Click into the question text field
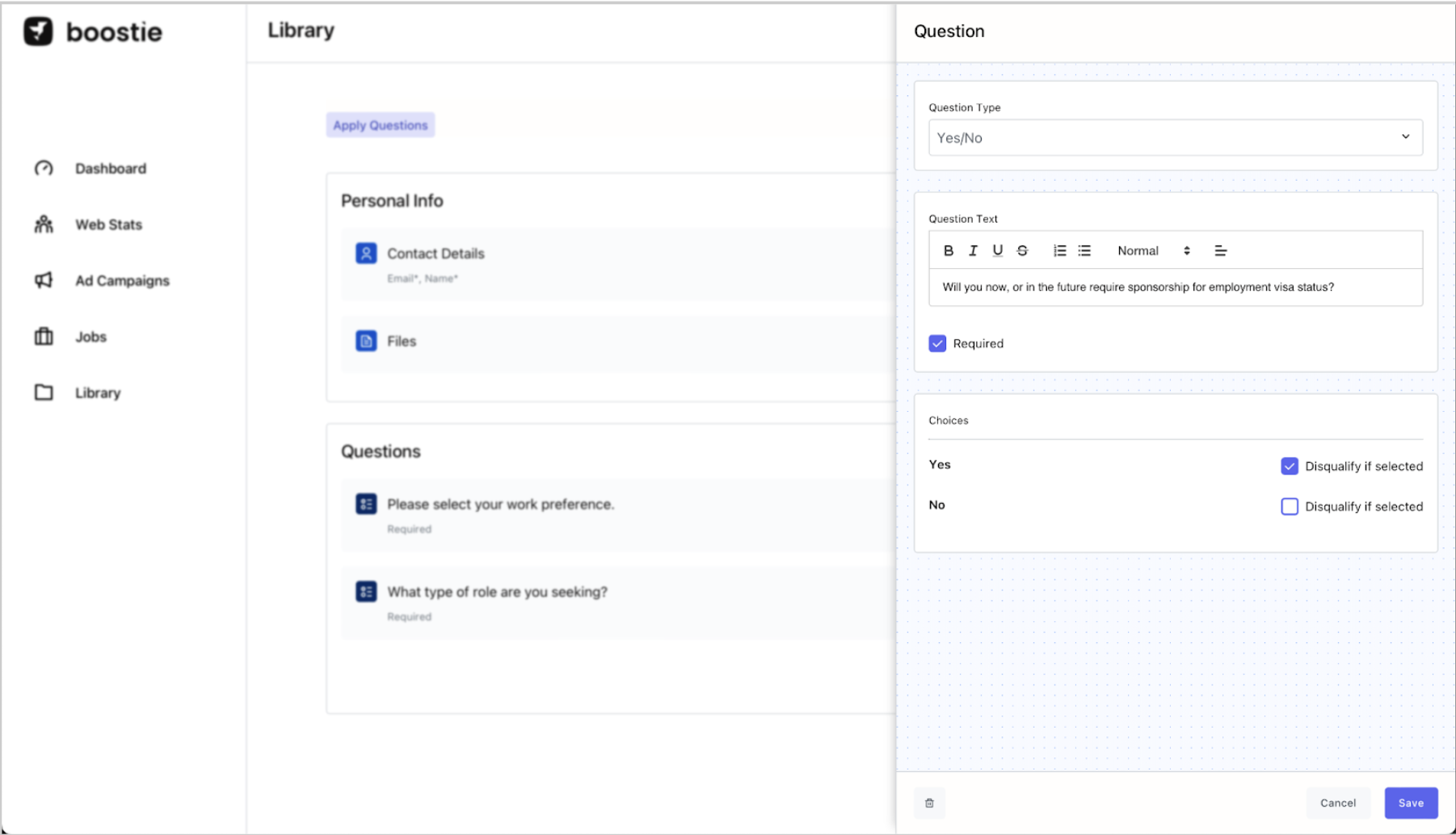 1175,287
